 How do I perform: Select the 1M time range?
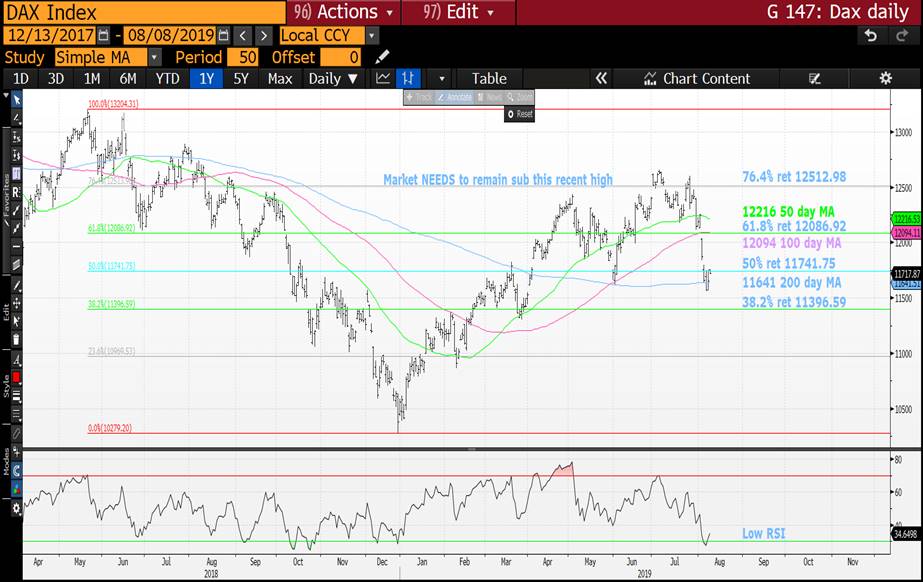coord(91,78)
